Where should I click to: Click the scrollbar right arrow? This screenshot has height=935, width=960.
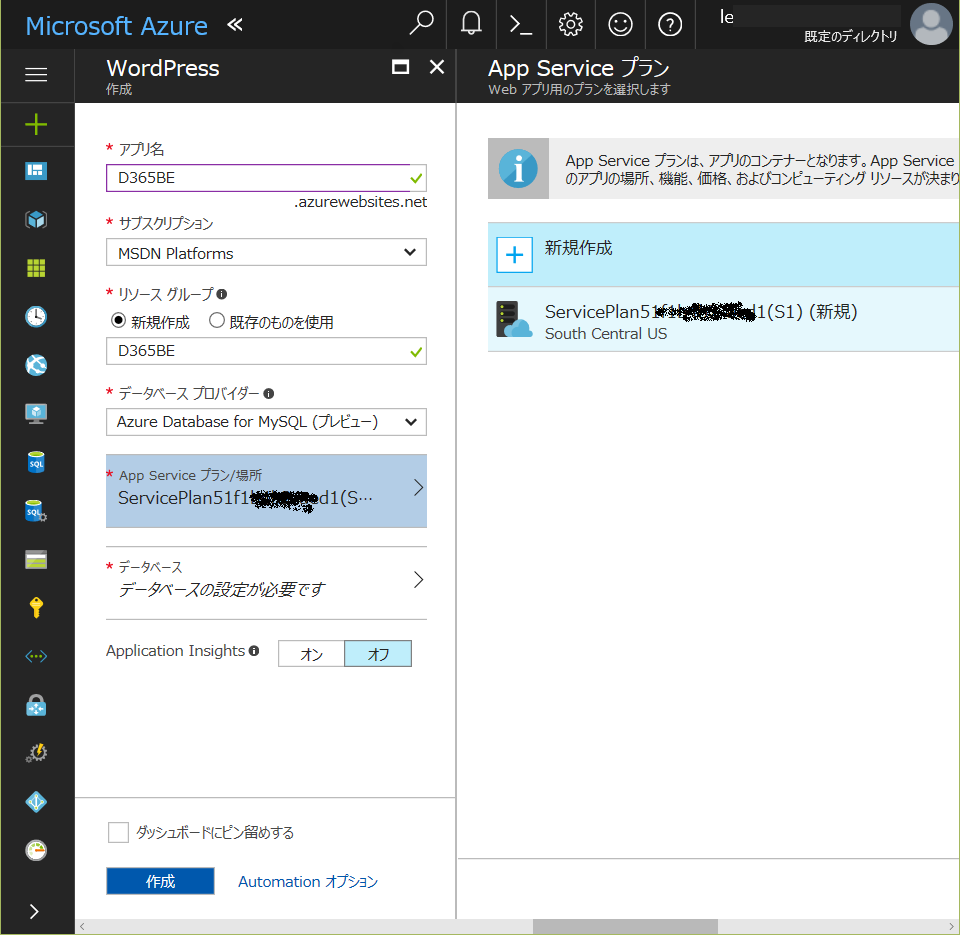click(x=952, y=926)
